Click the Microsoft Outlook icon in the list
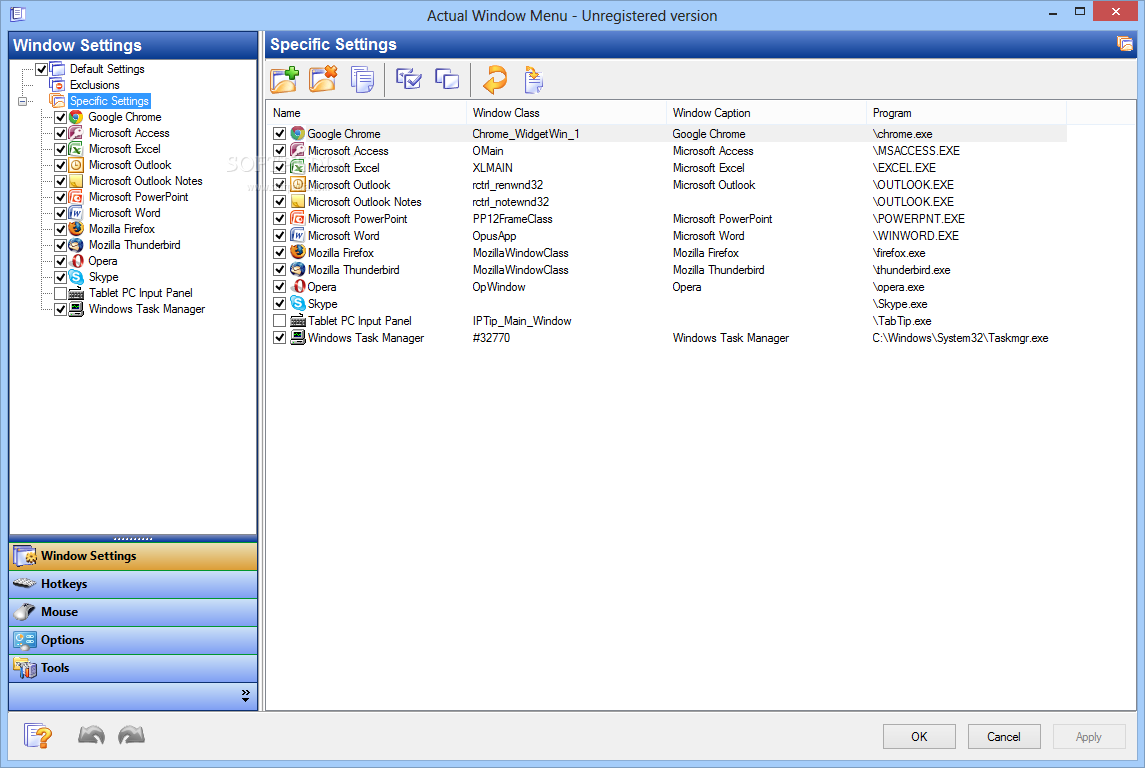Image resolution: width=1145 pixels, height=768 pixels. click(297, 184)
